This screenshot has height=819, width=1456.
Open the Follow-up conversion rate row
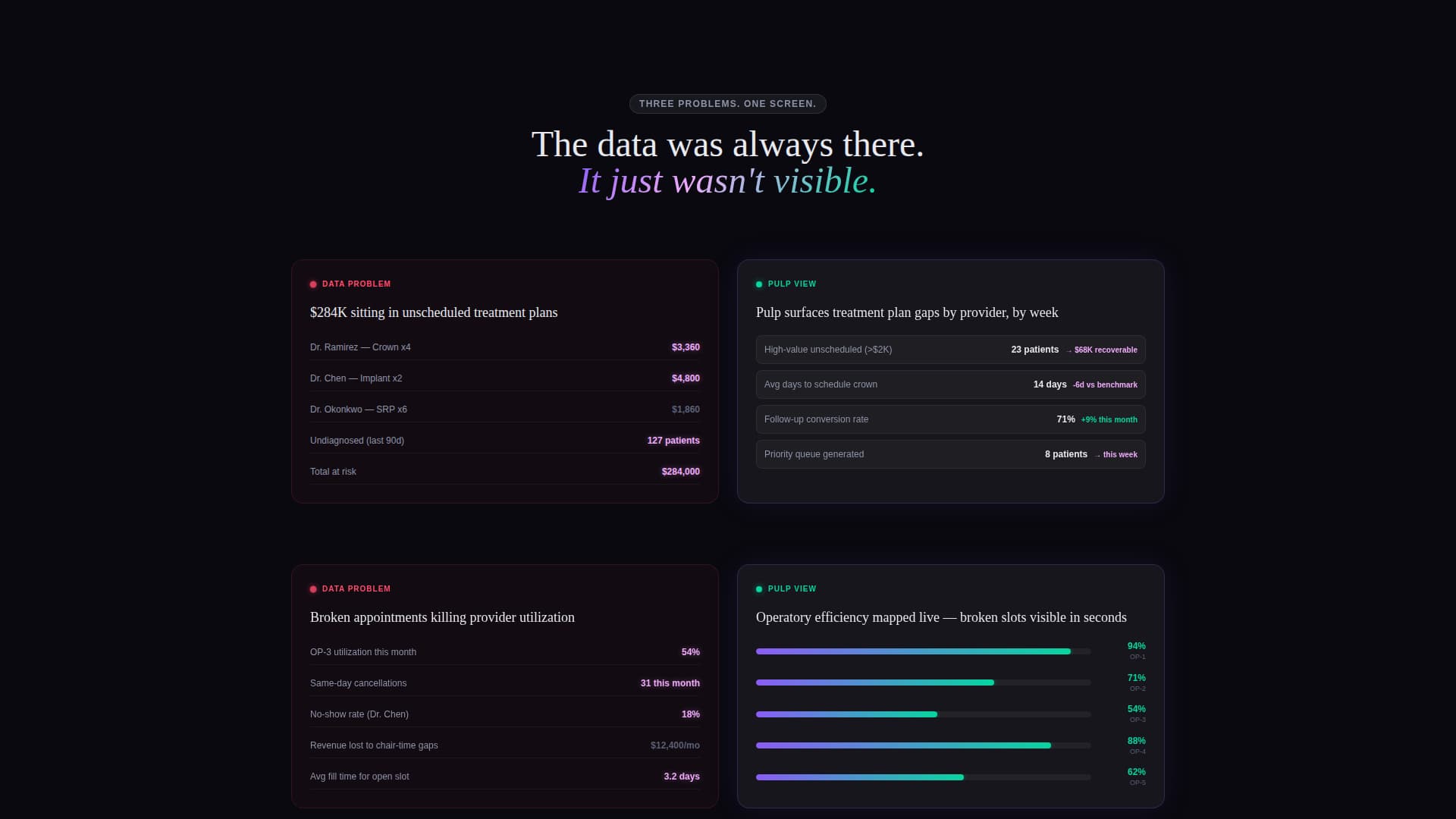(x=950, y=419)
